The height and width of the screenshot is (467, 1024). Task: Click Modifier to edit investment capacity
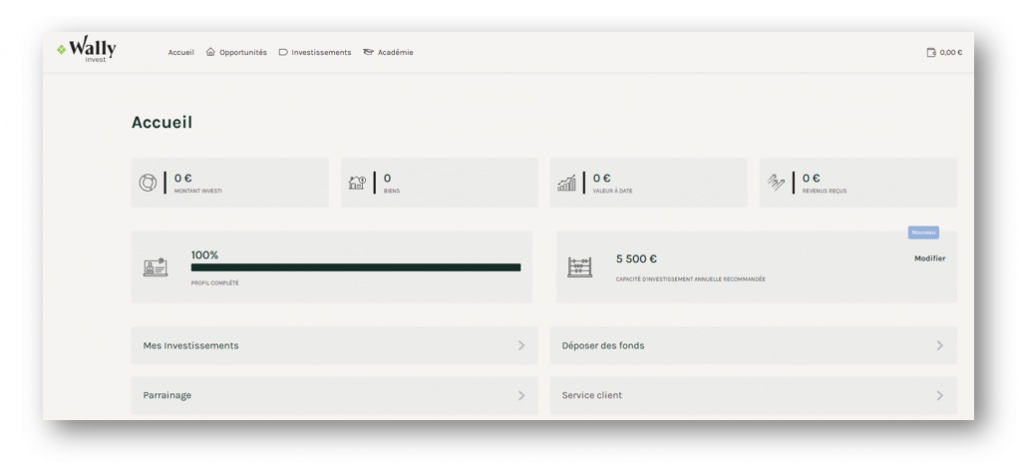tap(929, 259)
